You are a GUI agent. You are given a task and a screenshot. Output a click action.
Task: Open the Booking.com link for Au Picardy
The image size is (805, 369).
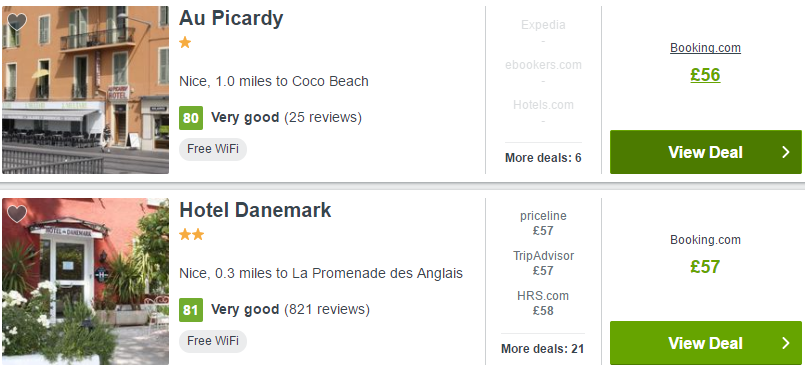(x=705, y=48)
